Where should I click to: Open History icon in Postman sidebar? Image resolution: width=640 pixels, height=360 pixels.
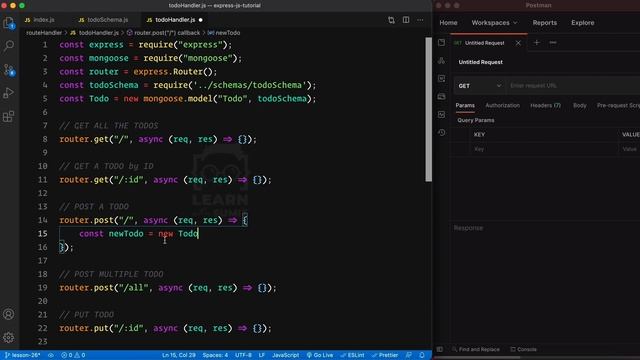coord(442,132)
